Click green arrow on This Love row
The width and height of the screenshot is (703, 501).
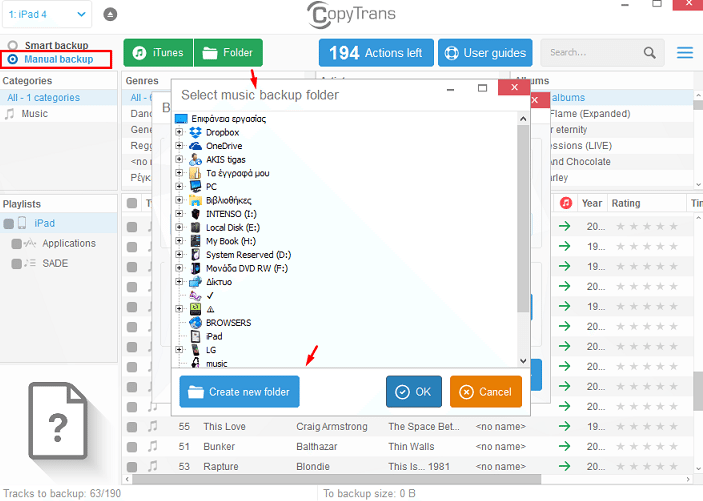[x=564, y=426]
